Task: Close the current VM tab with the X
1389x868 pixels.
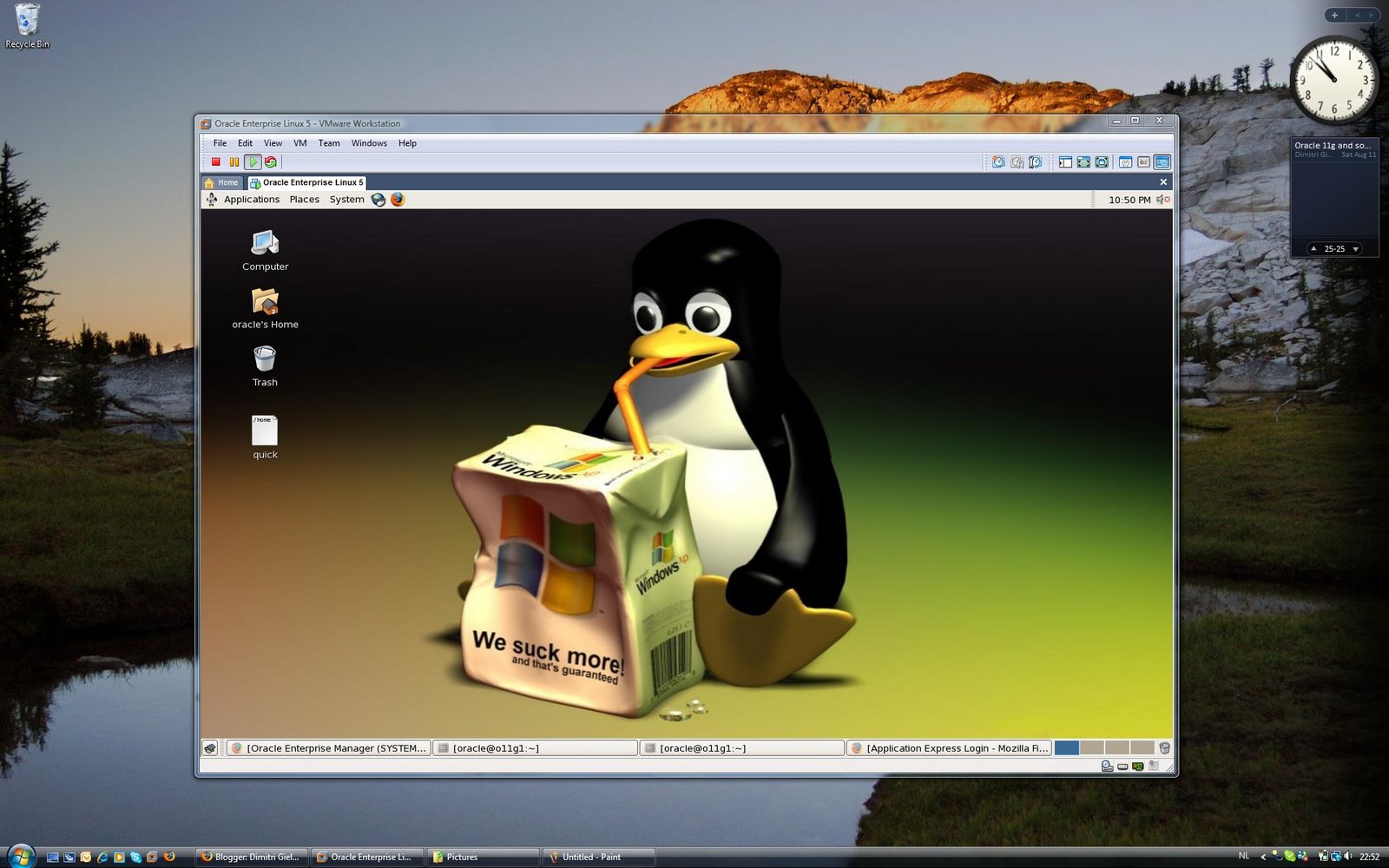Action: coord(1163,182)
